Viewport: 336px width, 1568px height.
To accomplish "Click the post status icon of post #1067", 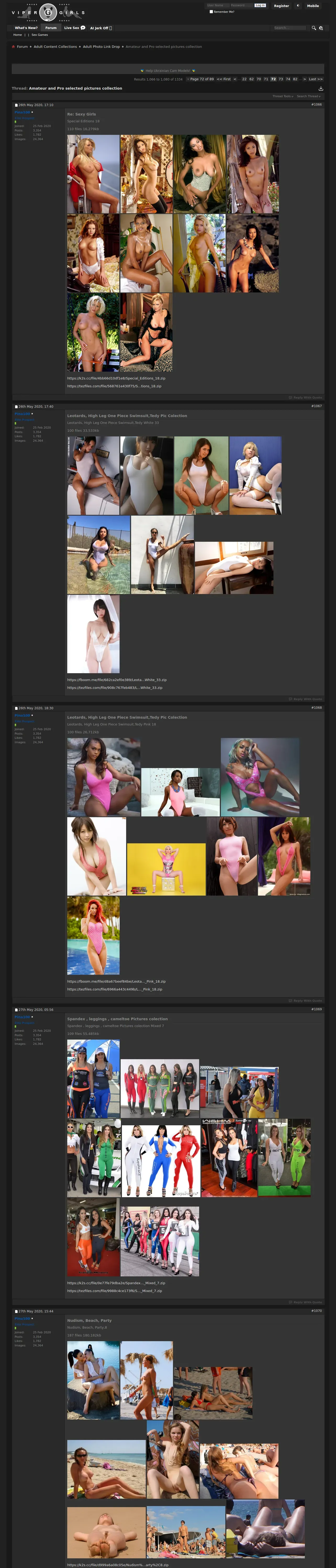I will pos(16,406).
